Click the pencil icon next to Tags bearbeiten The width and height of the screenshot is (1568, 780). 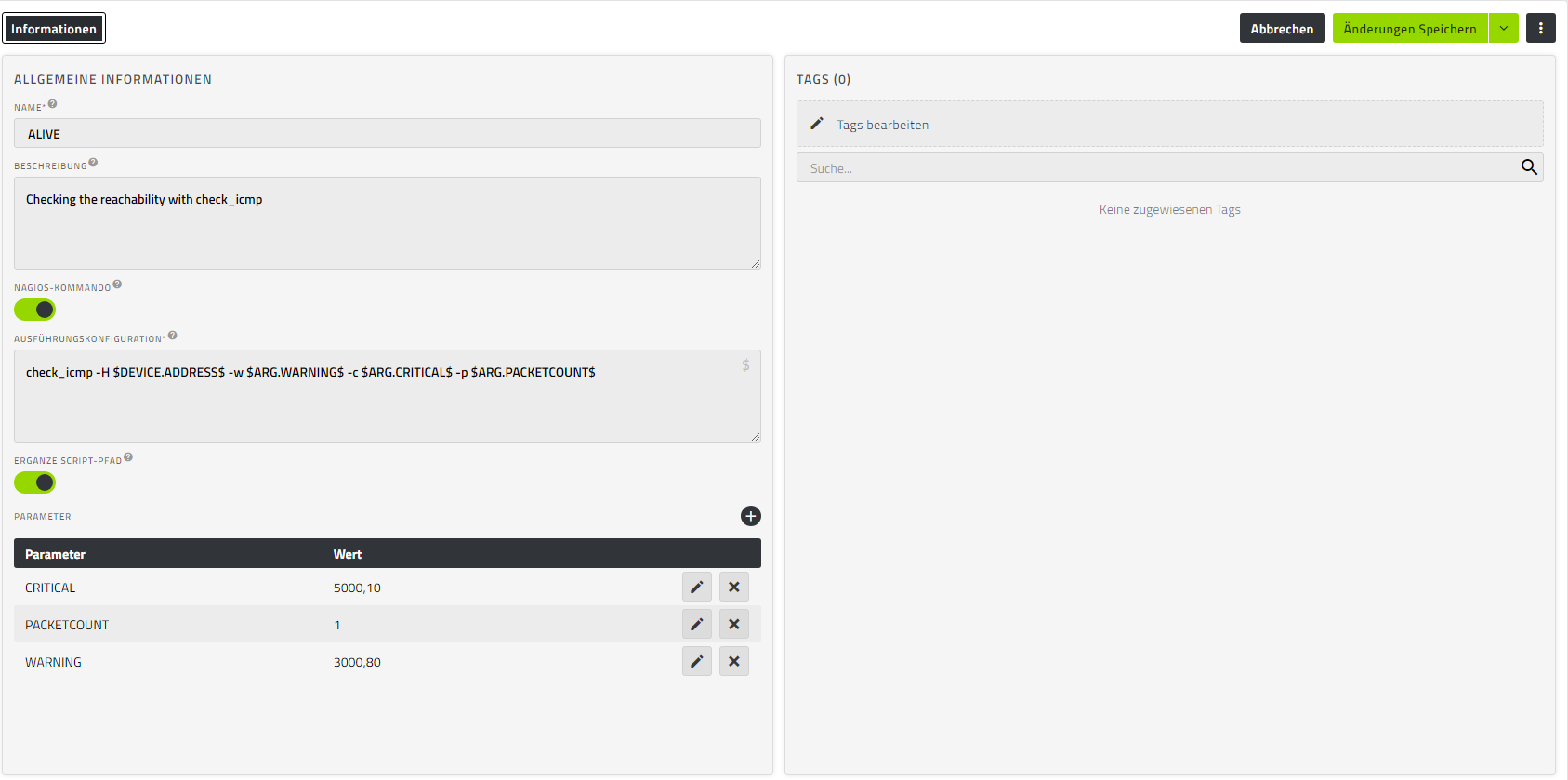point(817,124)
